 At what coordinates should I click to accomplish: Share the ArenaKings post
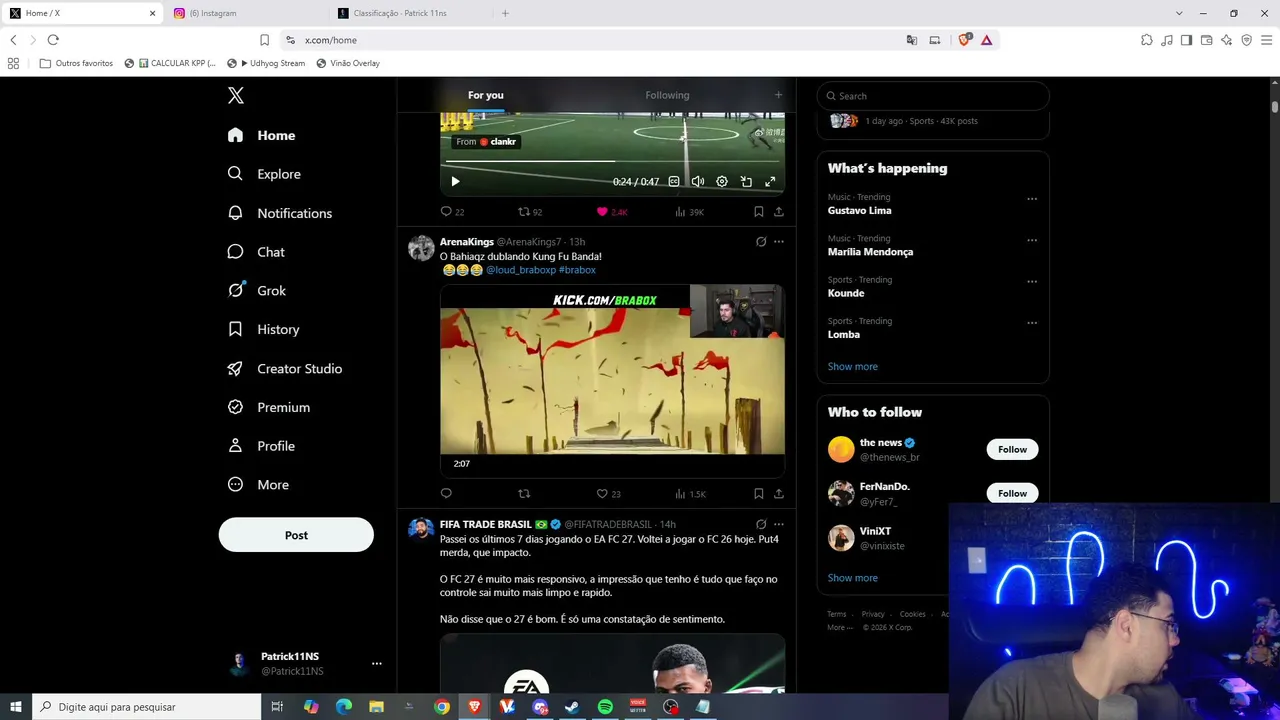pos(779,494)
